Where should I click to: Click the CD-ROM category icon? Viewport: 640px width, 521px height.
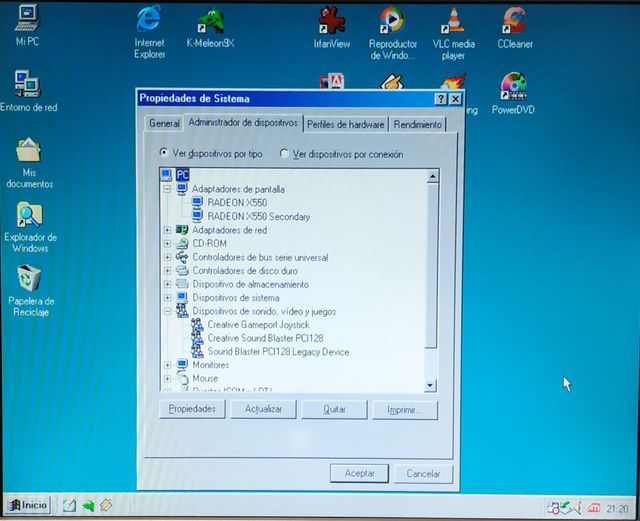(x=182, y=243)
